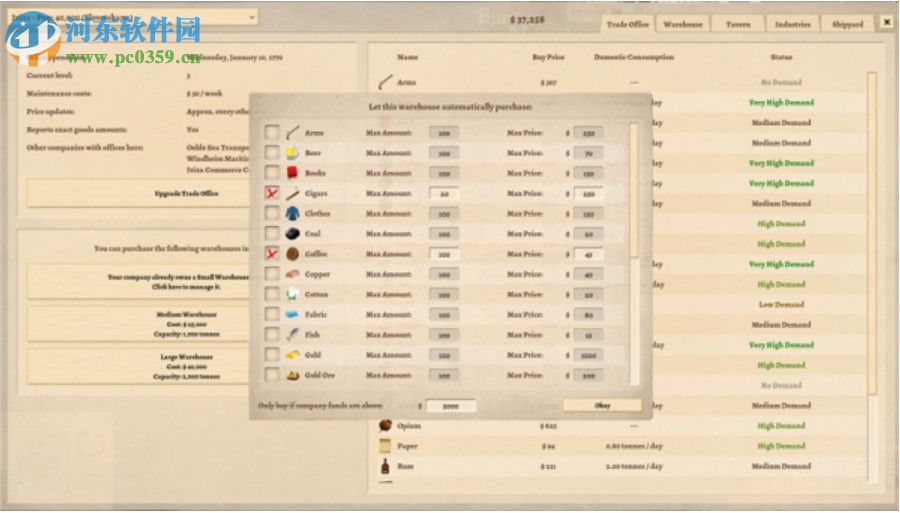Open the Tavern tab
This screenshot has width=900, height=513.
tap(738, 24)
